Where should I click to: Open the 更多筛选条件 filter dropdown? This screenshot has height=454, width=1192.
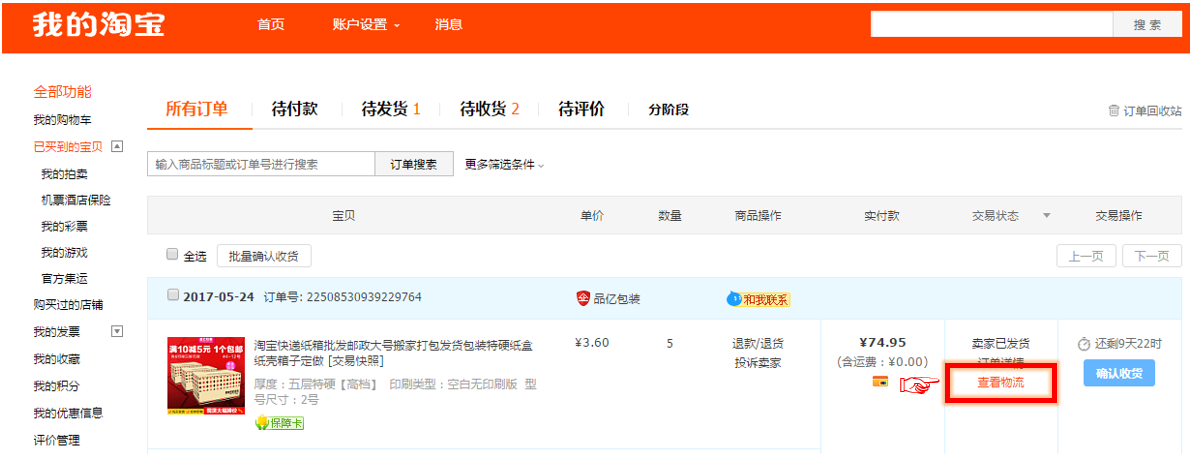click(x=504, y=164)
